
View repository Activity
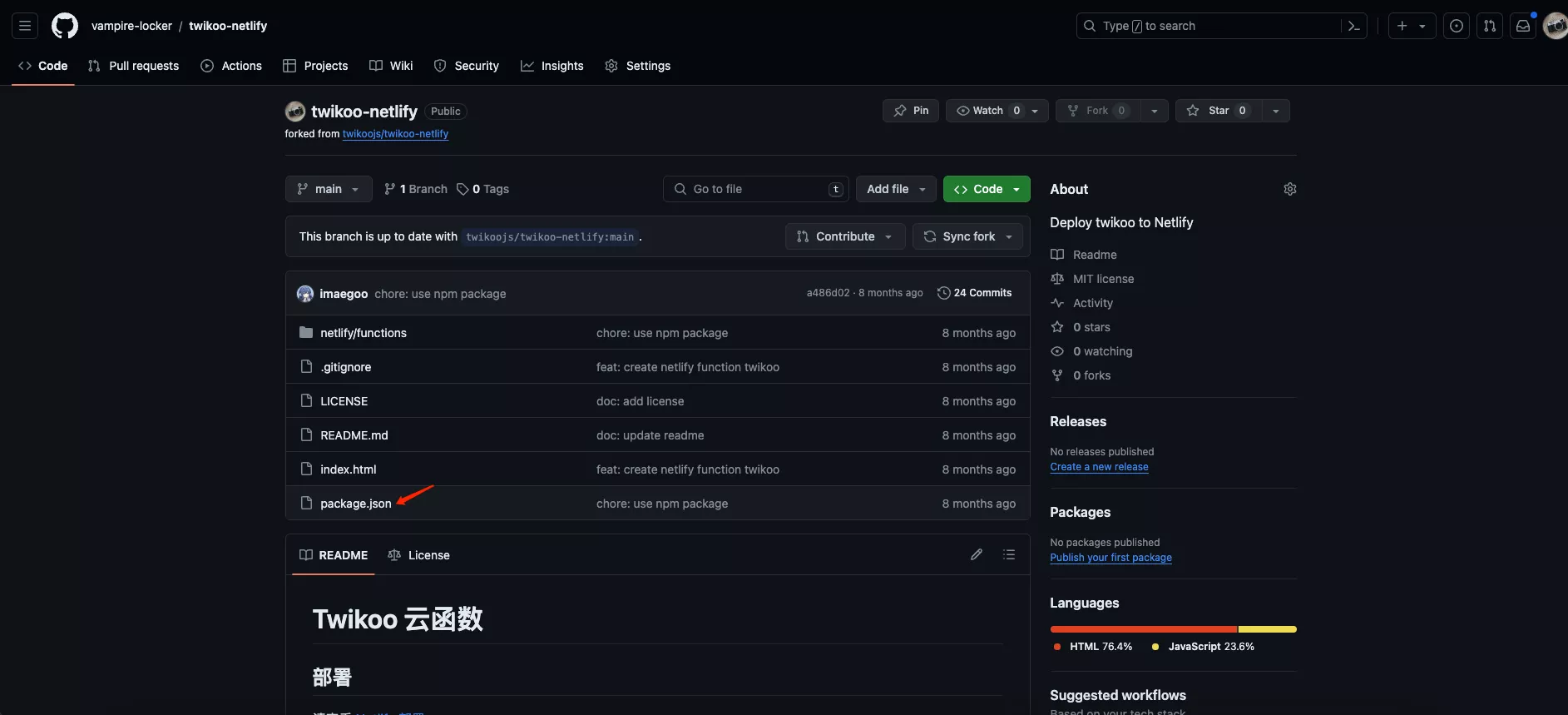point(1092,303)
